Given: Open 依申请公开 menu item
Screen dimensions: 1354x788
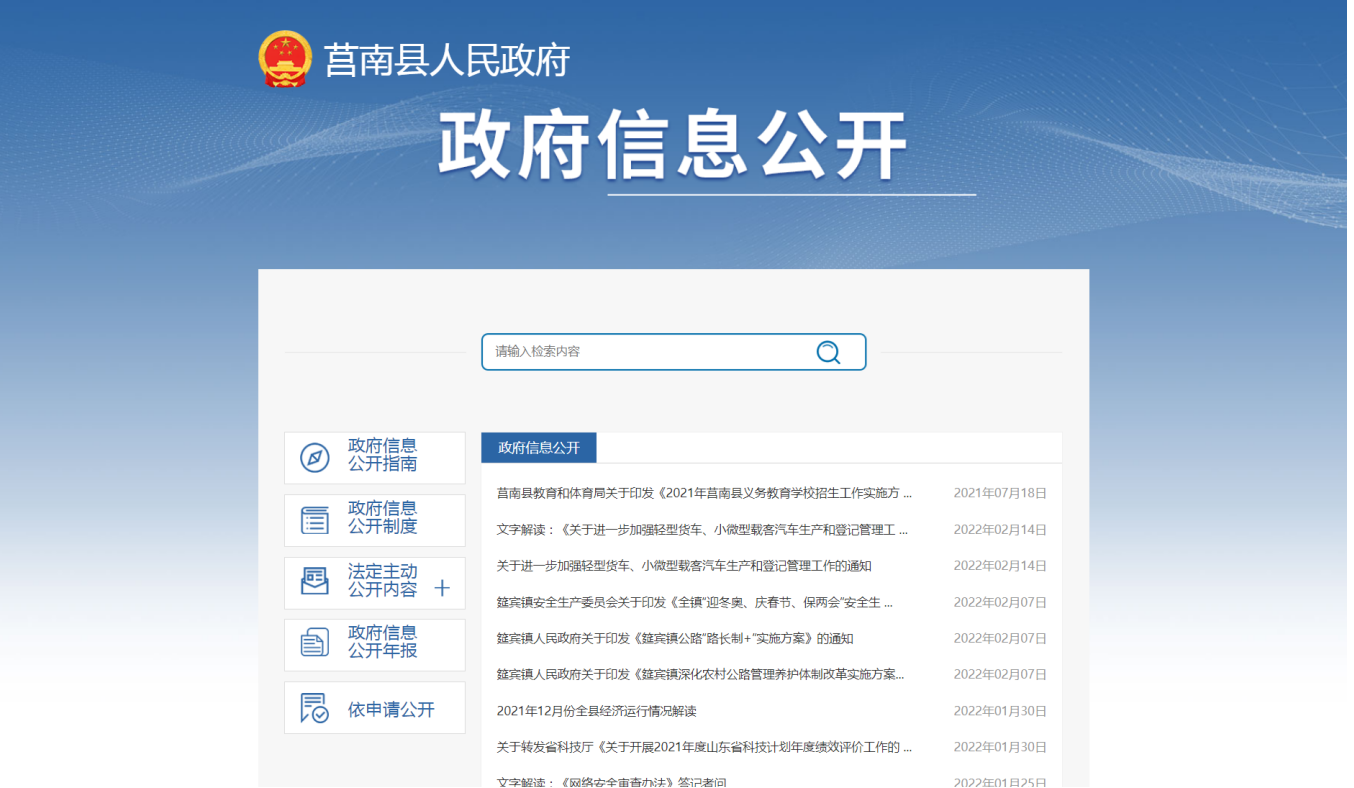Looking at the screenshot, I should (x=375, y=708).
